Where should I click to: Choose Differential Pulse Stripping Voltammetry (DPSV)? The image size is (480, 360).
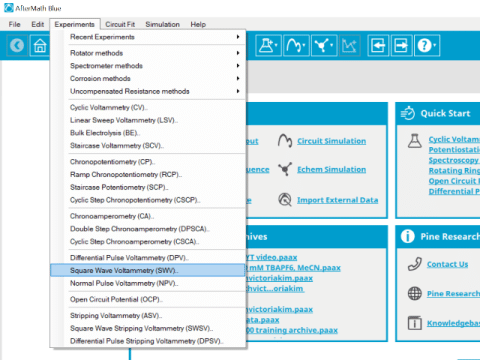[x=147, y=341]
